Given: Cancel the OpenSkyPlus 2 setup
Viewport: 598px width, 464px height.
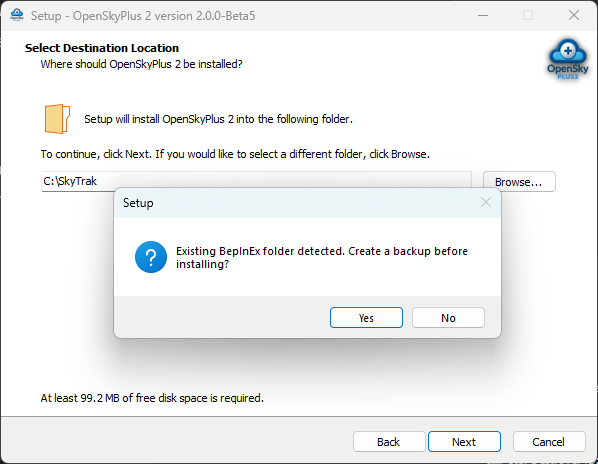Looking at the screenshot, I should click(549, 442).
